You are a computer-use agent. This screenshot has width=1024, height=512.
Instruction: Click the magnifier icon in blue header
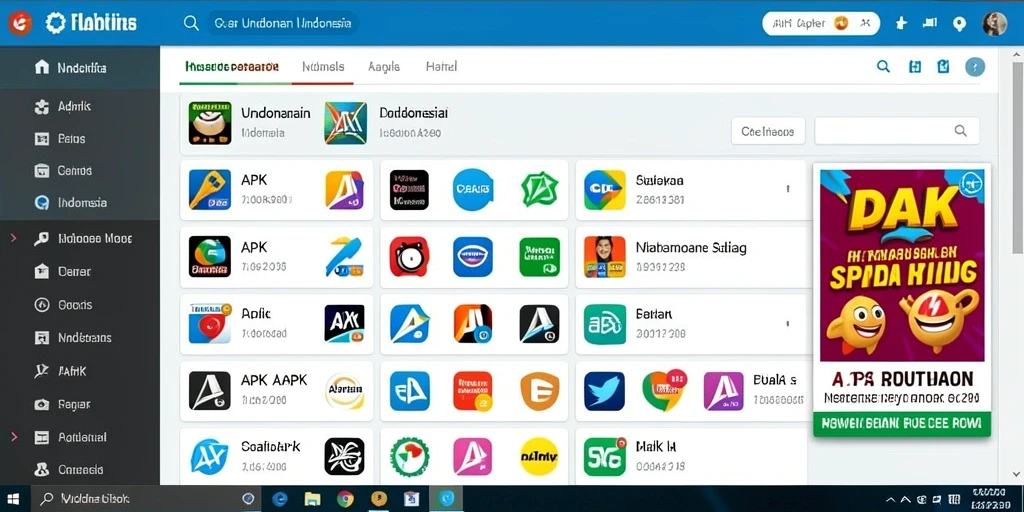pos(191,24)
